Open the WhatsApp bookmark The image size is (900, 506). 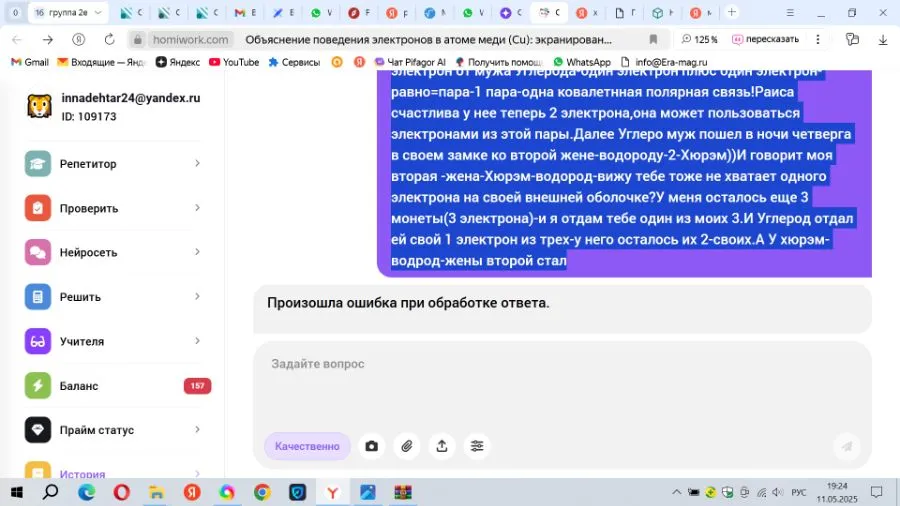tap(582, 62)
